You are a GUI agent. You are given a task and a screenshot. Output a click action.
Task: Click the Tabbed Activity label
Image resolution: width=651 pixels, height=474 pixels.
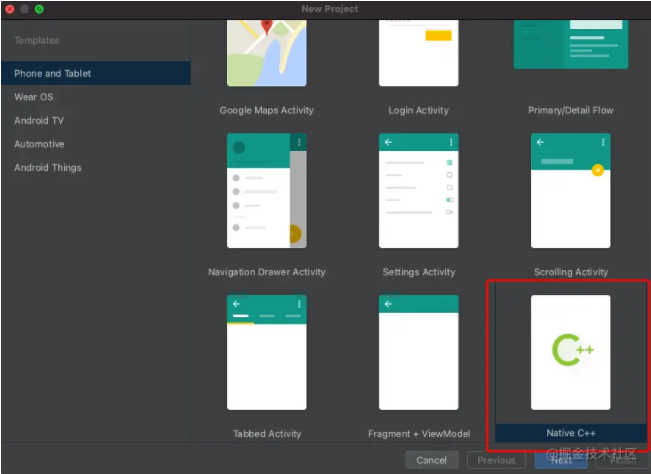(267, 434)
